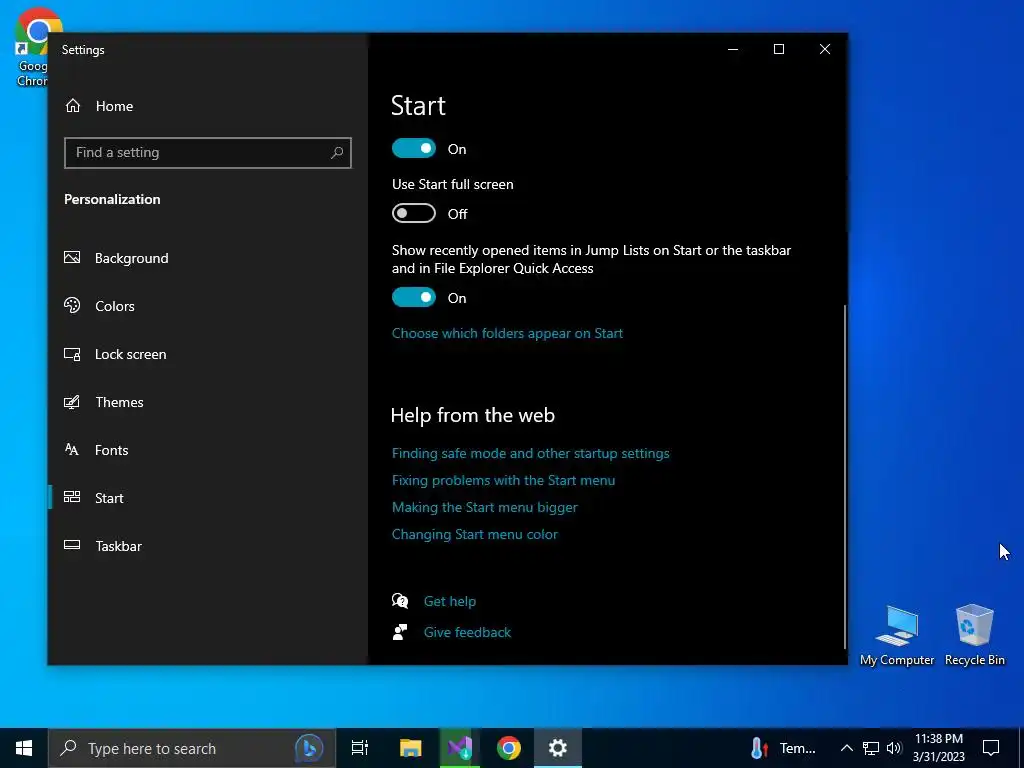Select the My Computer desktop icon
Image resolution: width=1024 pixels, height=768 pixels.
tap(897, 635)
